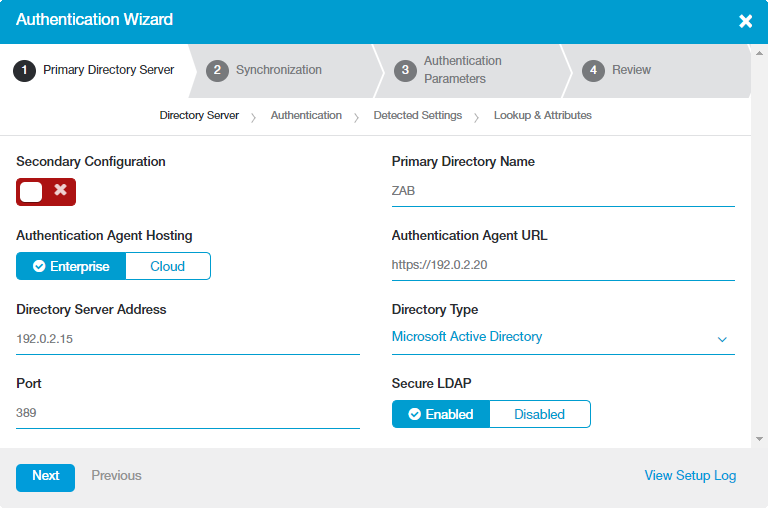Viewport: 768px width, 508px height.
Task: Open the Detected Settings sub-step
Action: click(x=417, y=115)
